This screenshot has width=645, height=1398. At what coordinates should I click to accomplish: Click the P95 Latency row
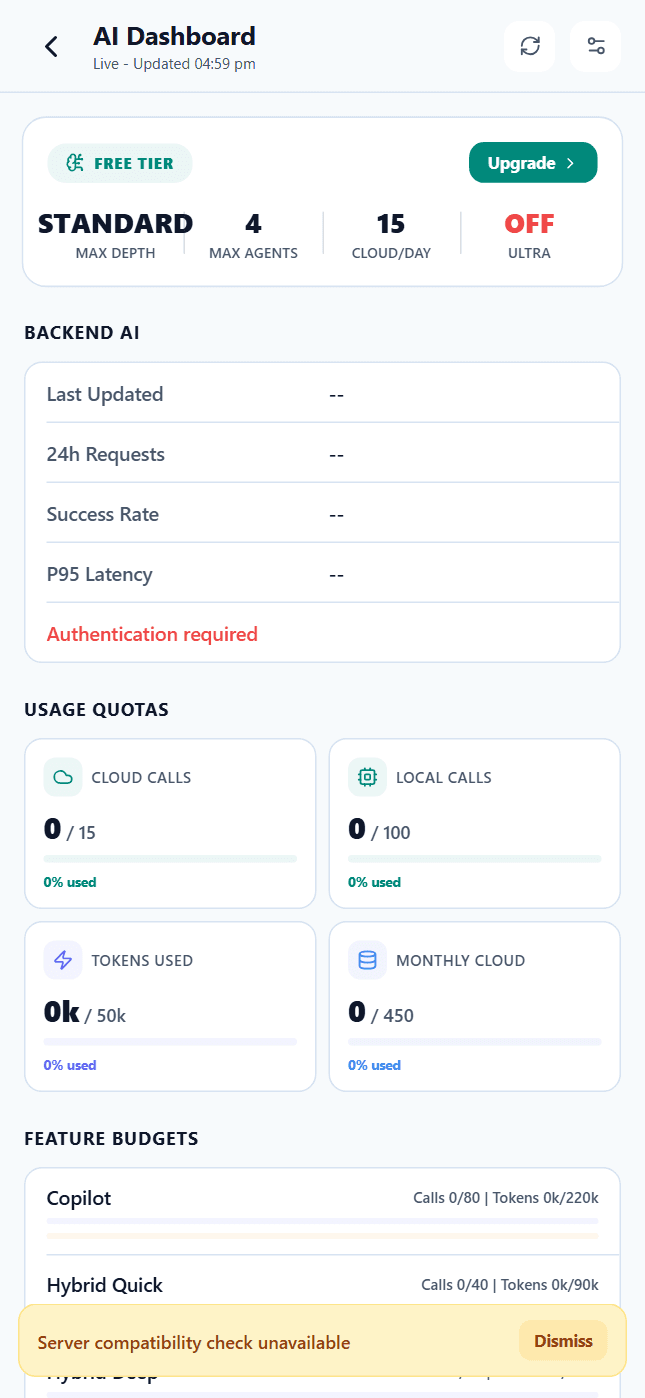[x=322, y=574]
